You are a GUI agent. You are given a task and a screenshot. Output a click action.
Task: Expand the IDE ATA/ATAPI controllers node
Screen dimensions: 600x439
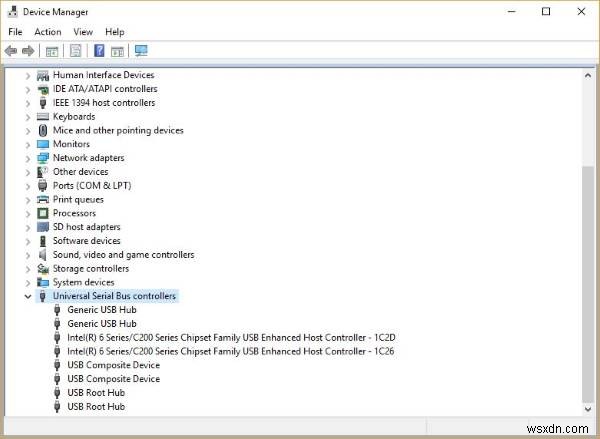pyautogui.click(x=28, y=89)
